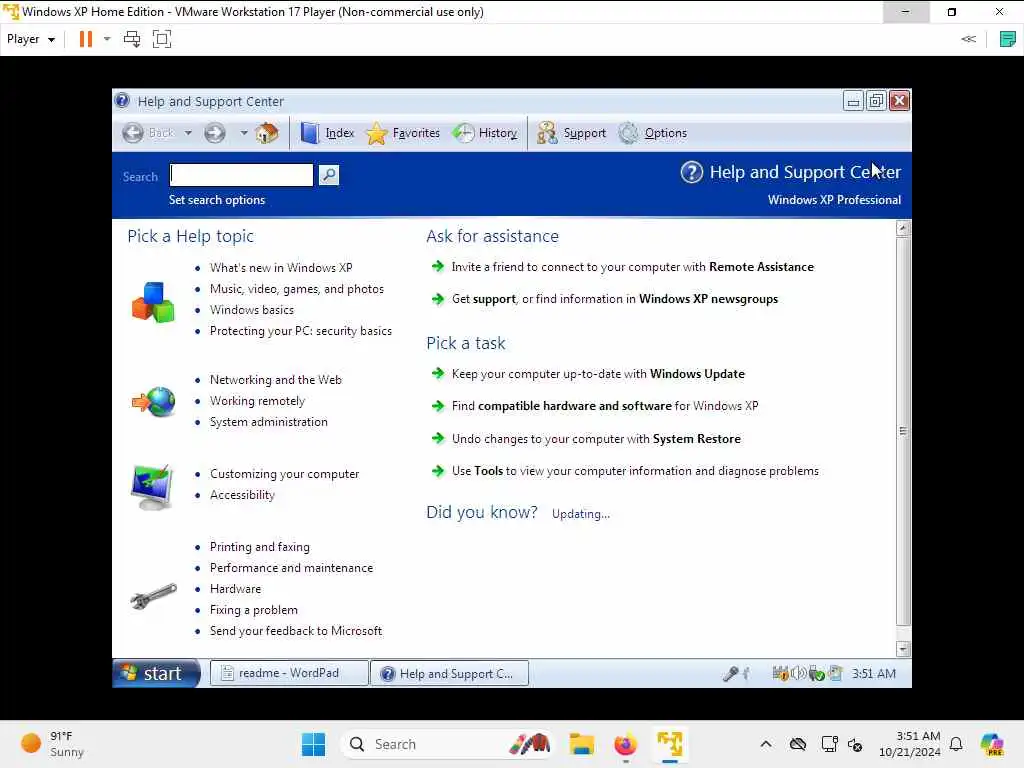Open the XP start menu button
Screen dimensions: 1024x768
tap(156, 673)
